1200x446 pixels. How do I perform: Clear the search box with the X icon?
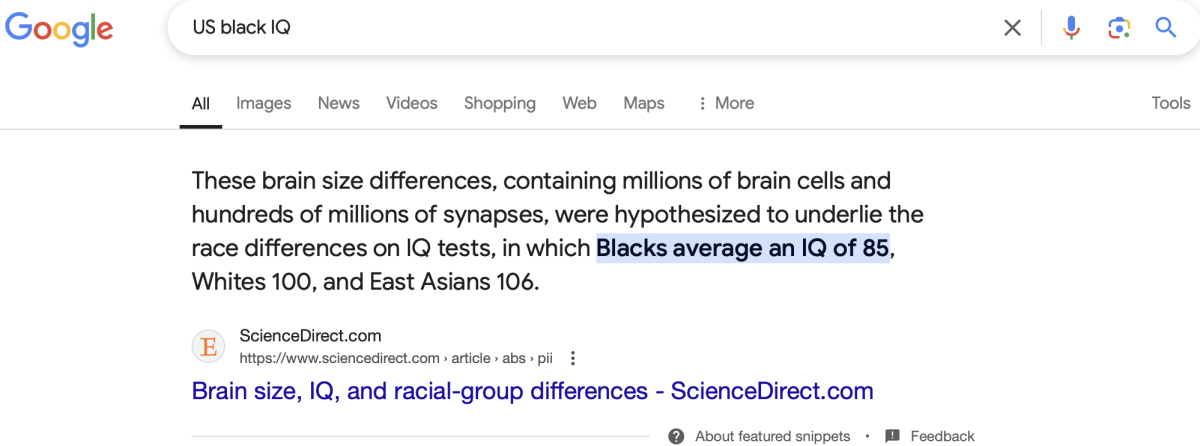(x=1013, y=28)
